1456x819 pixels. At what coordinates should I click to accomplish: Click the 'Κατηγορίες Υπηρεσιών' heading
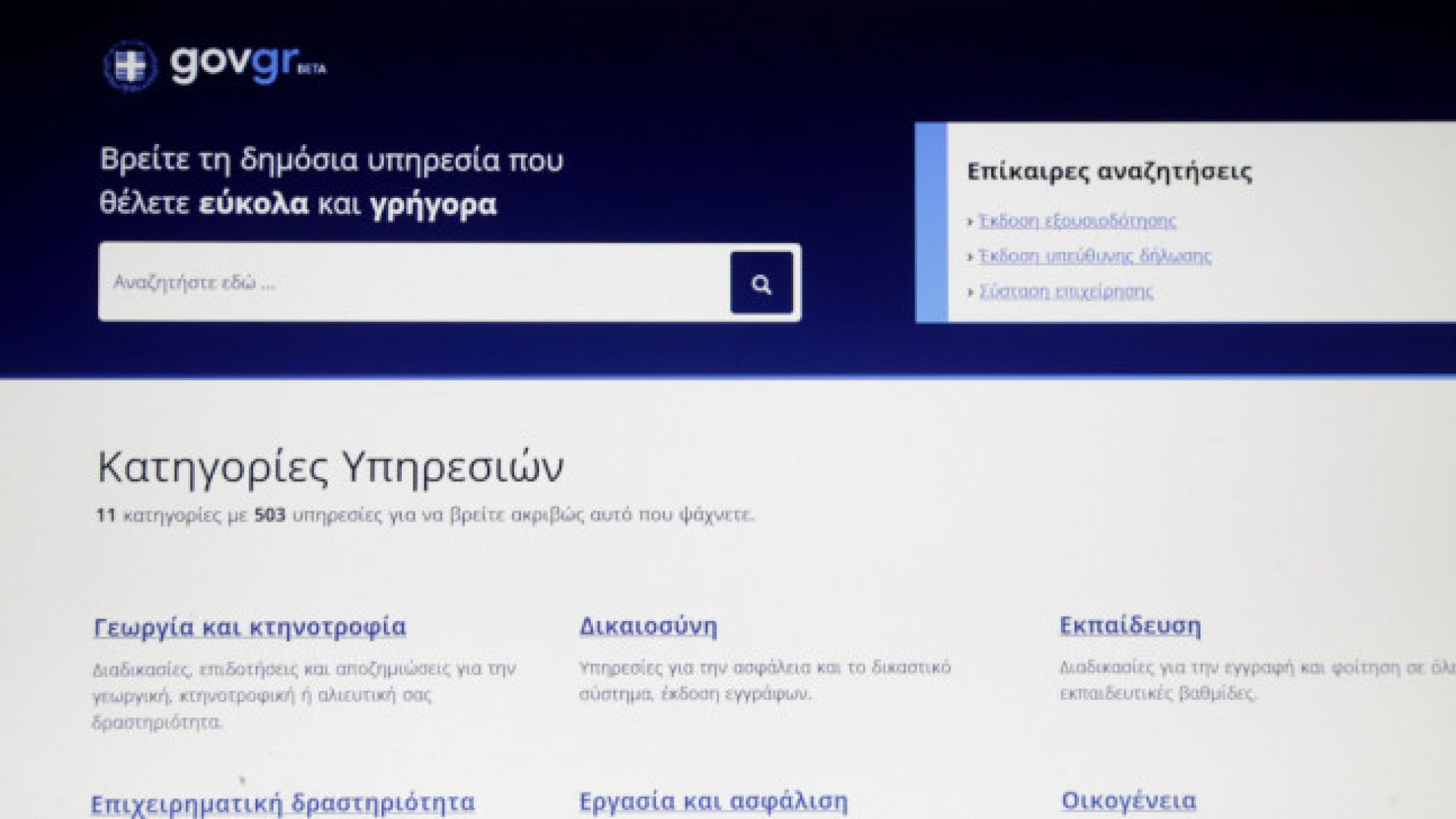331,467
